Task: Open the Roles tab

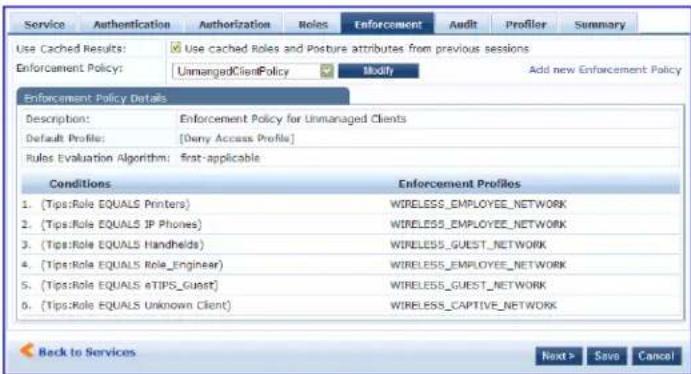Action: click(x=313, y=25)
